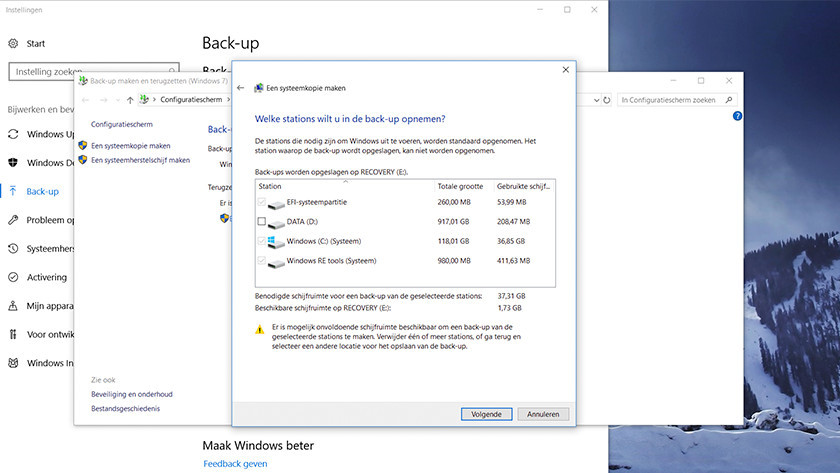Check the DATA (D:) drive checkbox
840x473 pixels.
pos(262,222)
